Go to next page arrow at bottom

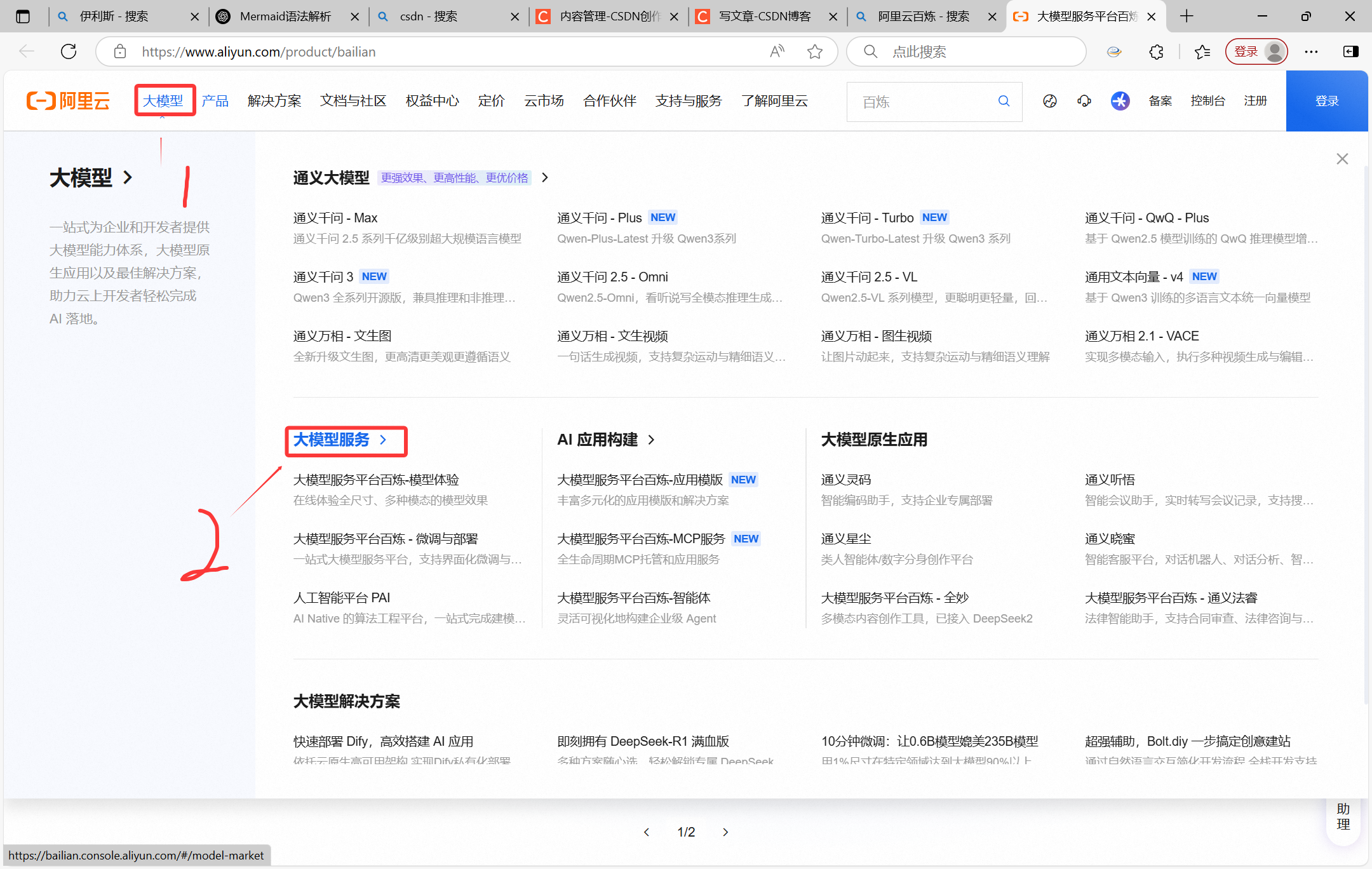pyautogui.click(x=725, y=832)
